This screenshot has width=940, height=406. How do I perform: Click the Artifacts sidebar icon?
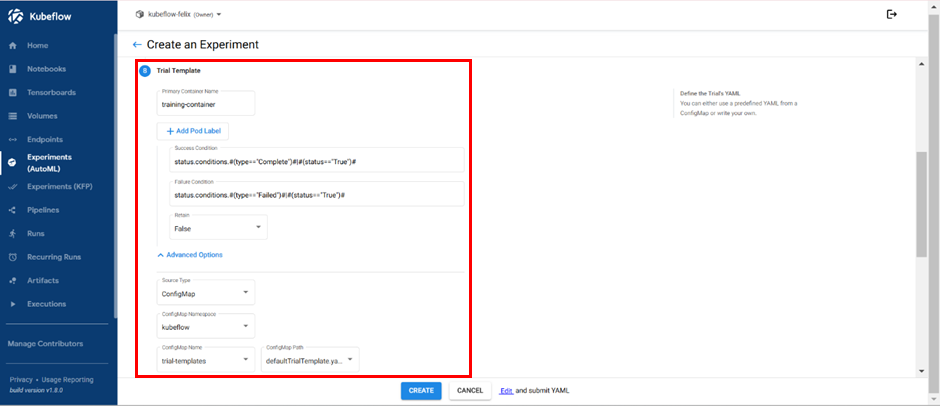[13, 281]
